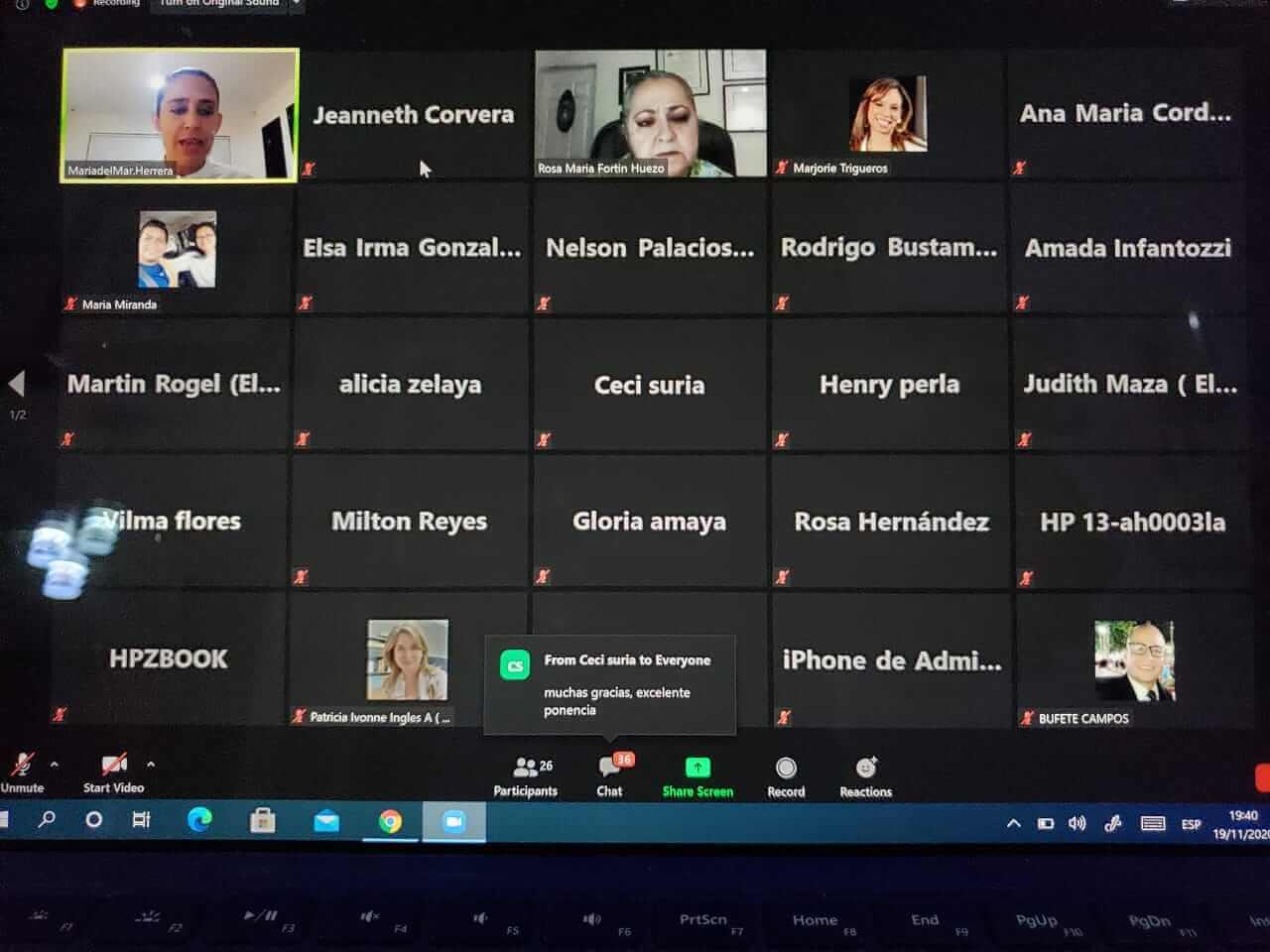The width and height of the screenshot is (1270, 952).
Task: Open video options arrow beside Start Video
Action: 151,765
